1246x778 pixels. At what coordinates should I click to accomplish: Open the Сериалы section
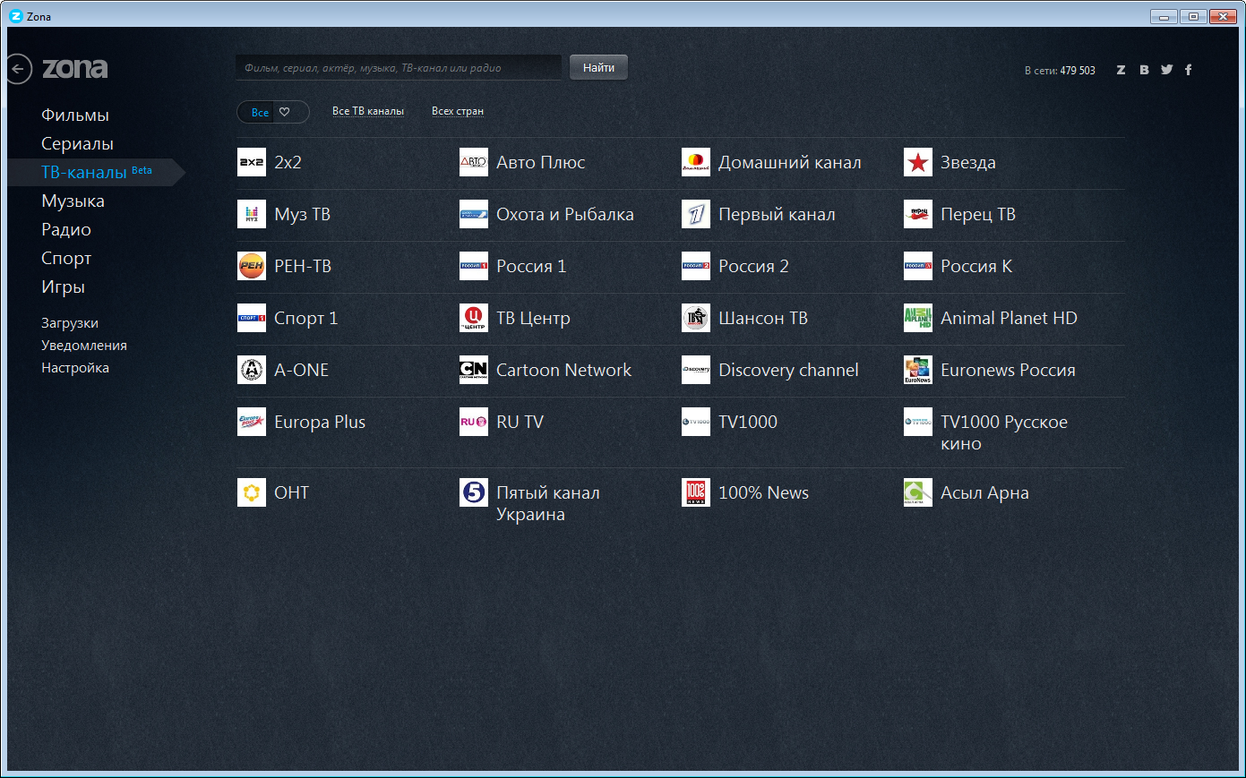77,144
